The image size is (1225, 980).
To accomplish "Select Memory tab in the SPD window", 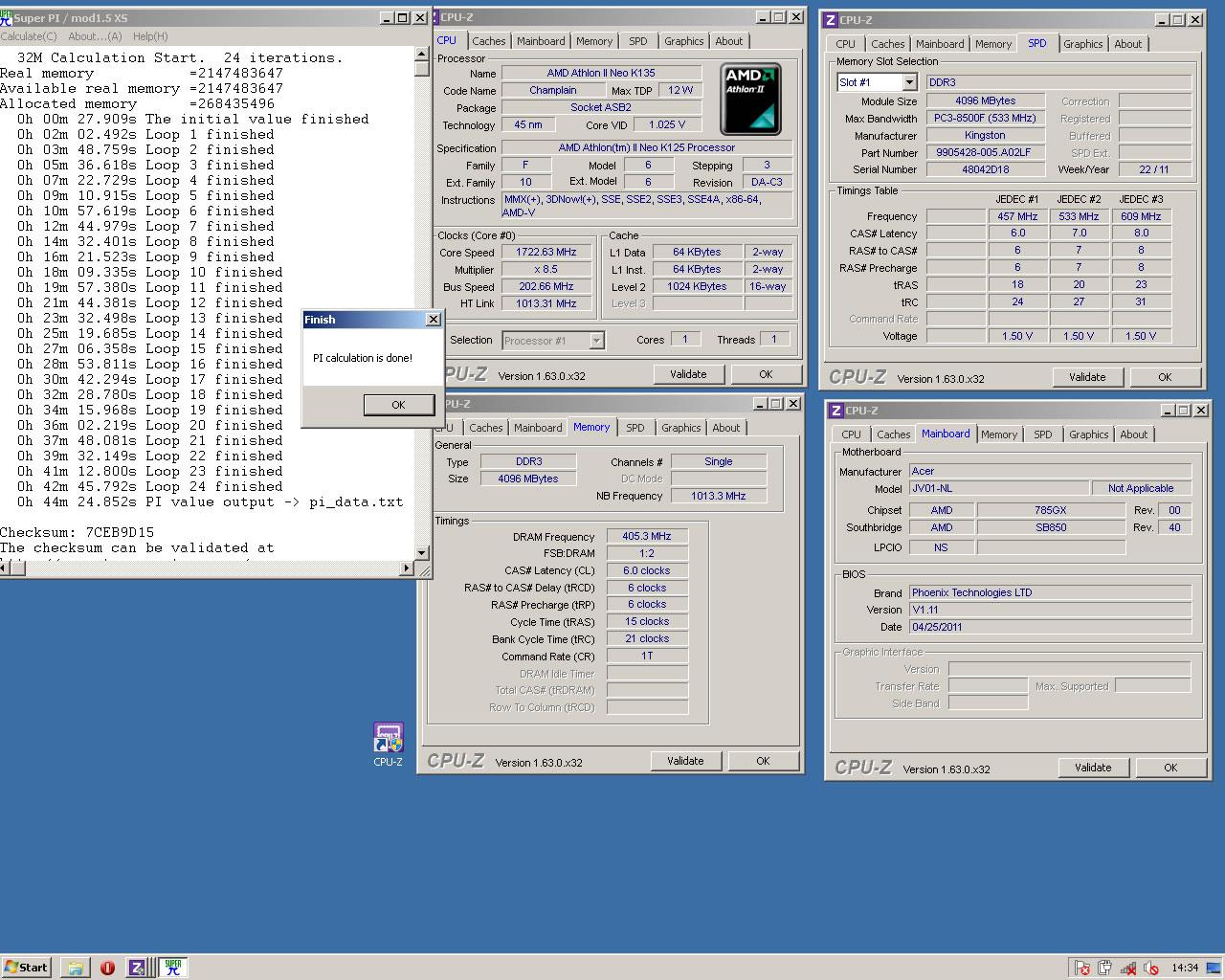I will click(x=993, y=44).
